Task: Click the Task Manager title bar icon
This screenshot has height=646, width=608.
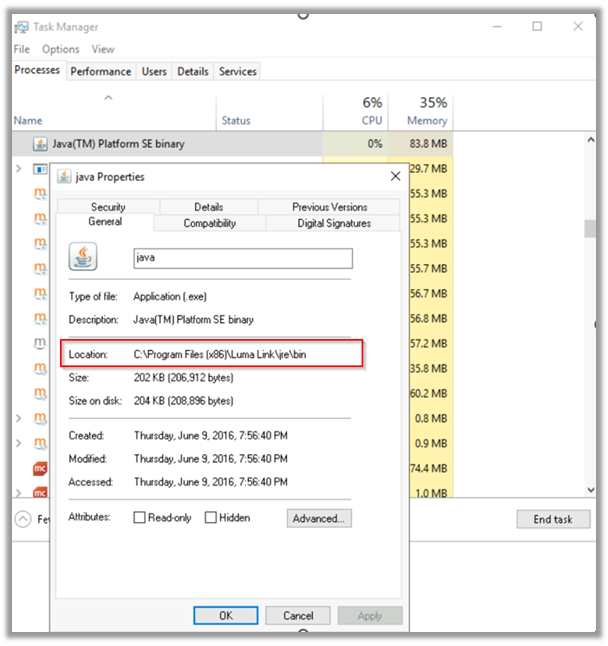Action: [21, 27]
